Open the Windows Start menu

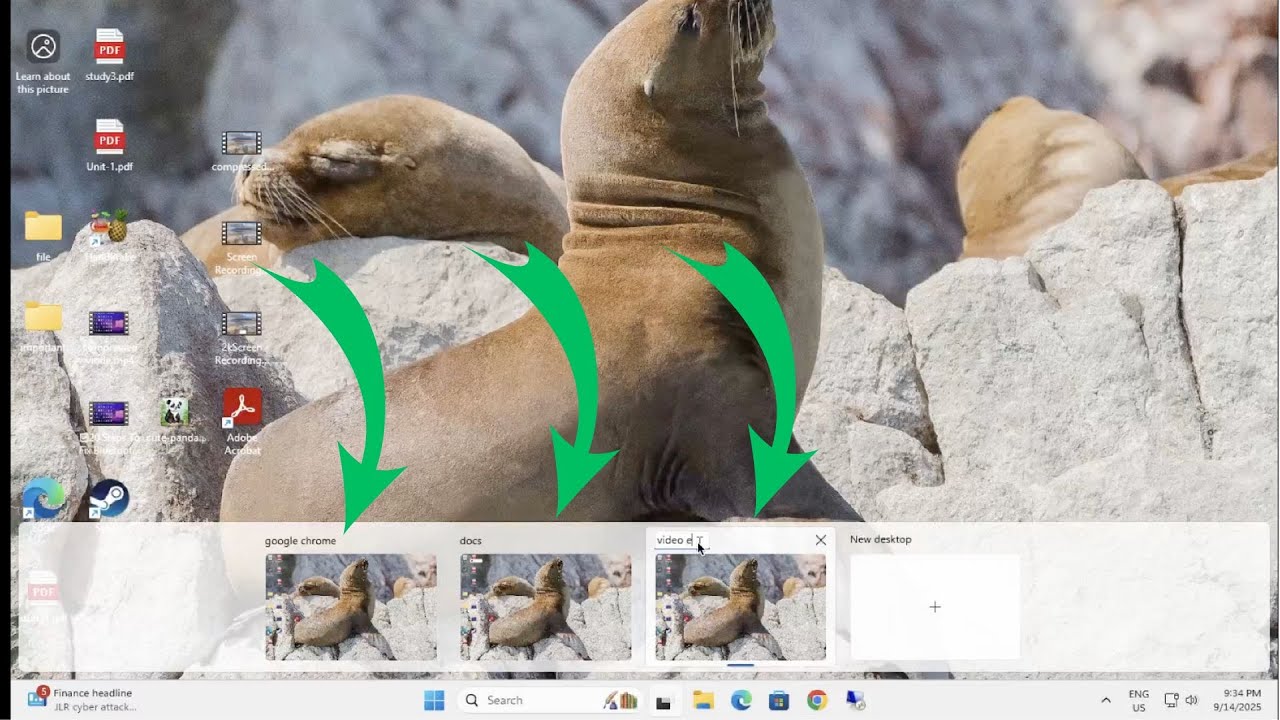click(434, 701)
